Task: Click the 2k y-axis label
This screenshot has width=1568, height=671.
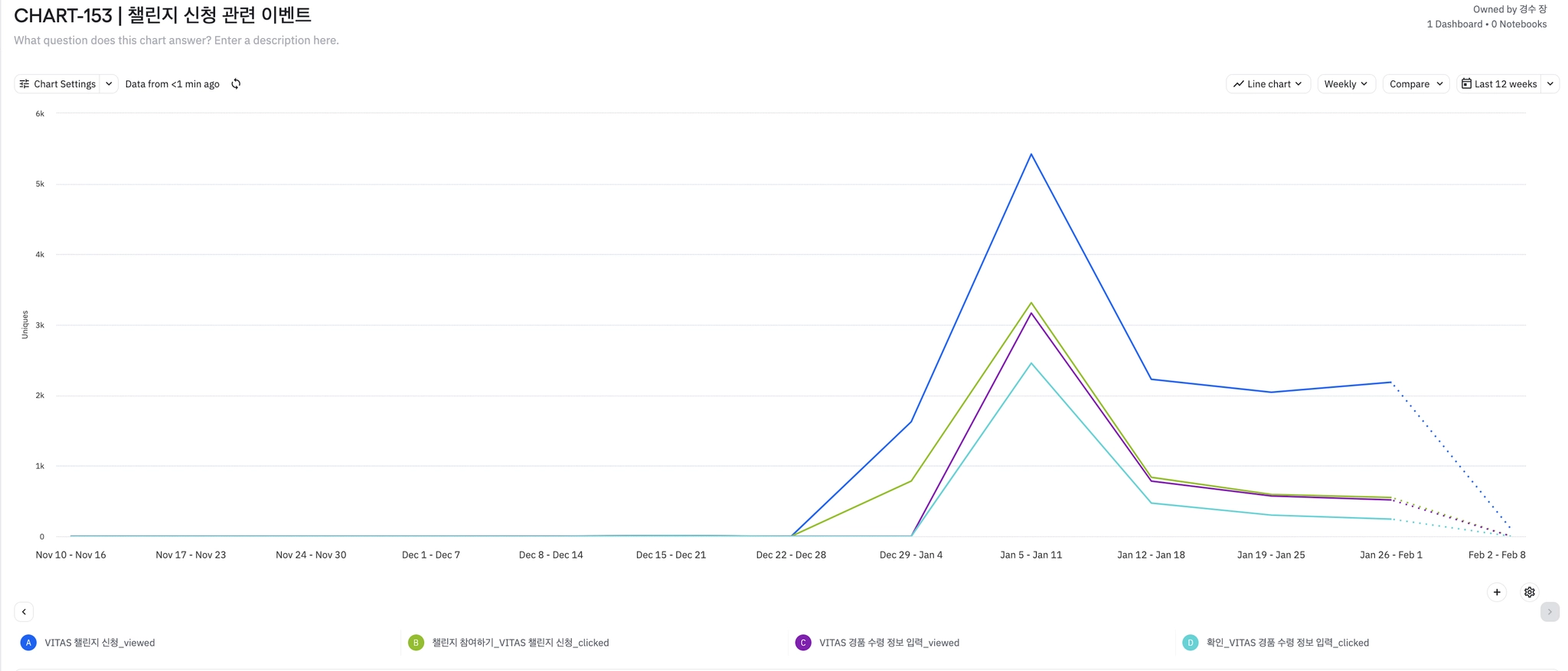Action: pos(40,396)
